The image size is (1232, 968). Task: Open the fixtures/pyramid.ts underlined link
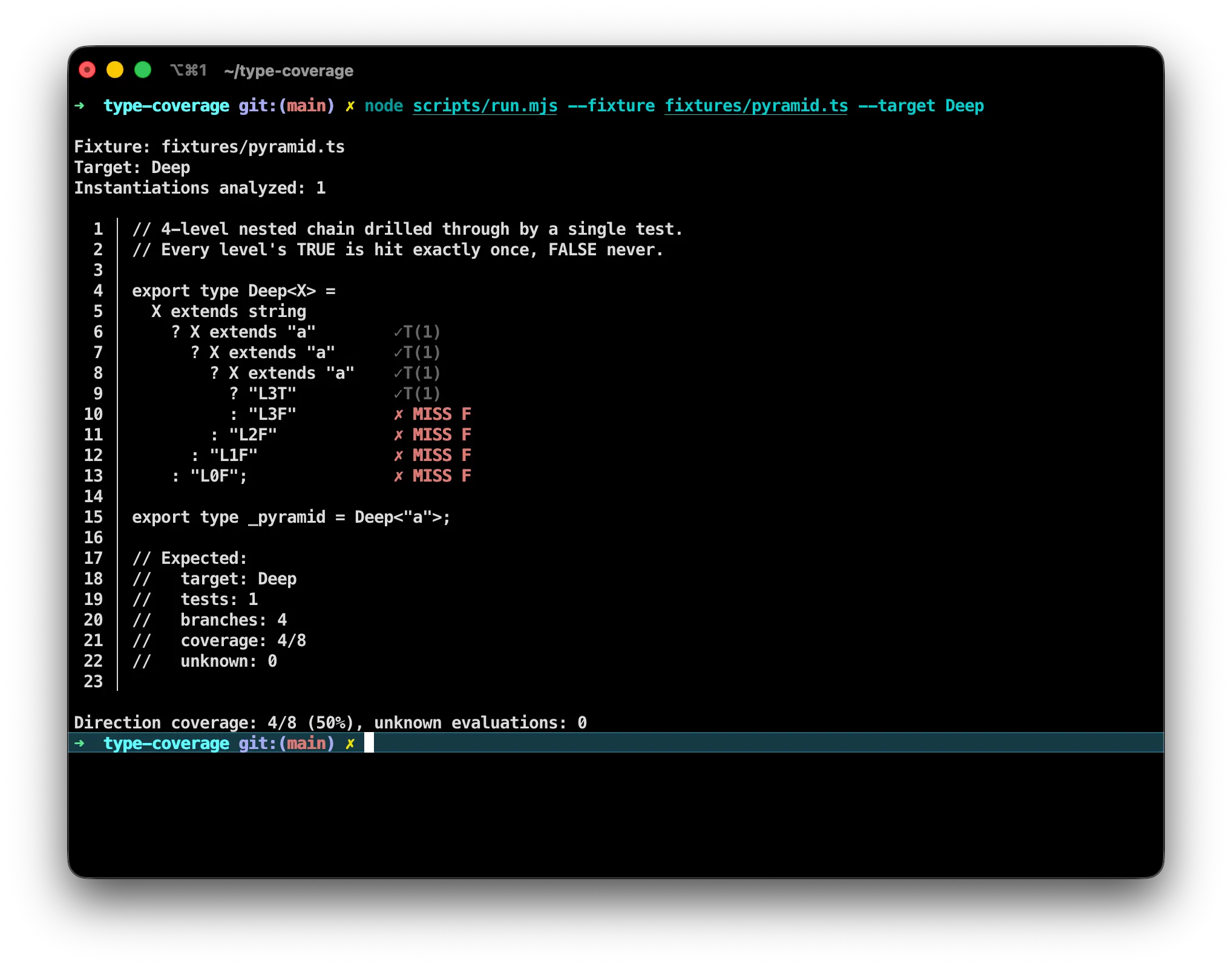pyautogui.click(x=756, y=106)
